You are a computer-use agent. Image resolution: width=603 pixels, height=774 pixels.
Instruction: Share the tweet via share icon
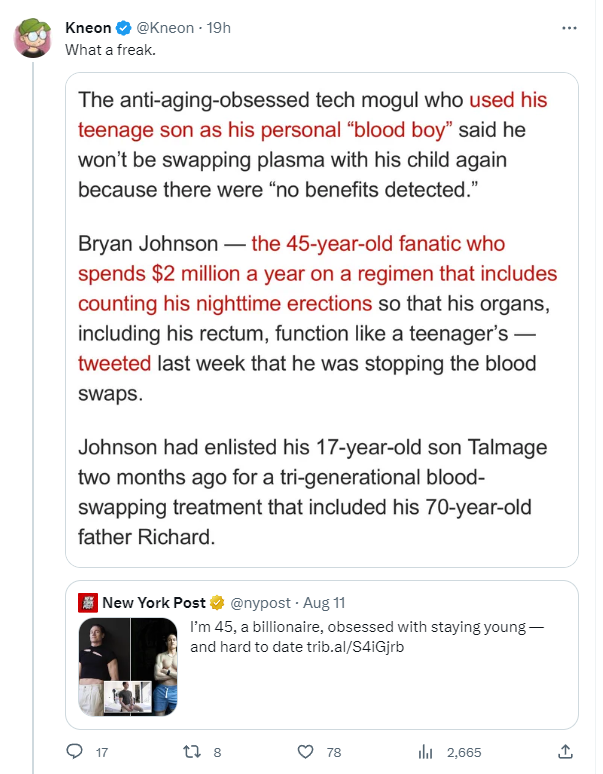click(x=565, y=751)
